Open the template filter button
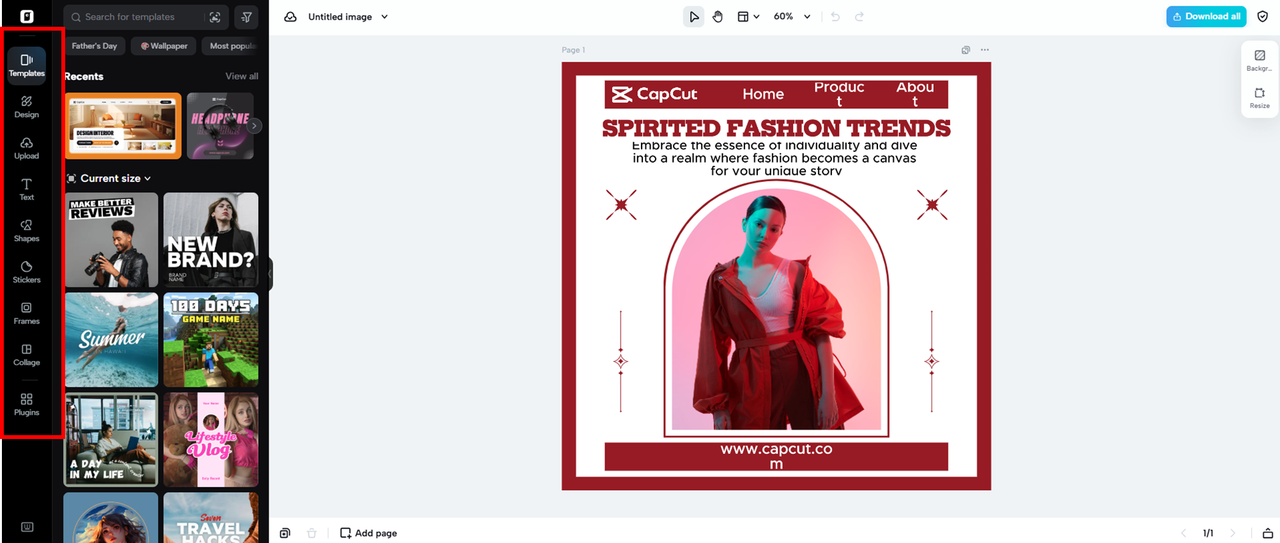 tap(246, 17)
